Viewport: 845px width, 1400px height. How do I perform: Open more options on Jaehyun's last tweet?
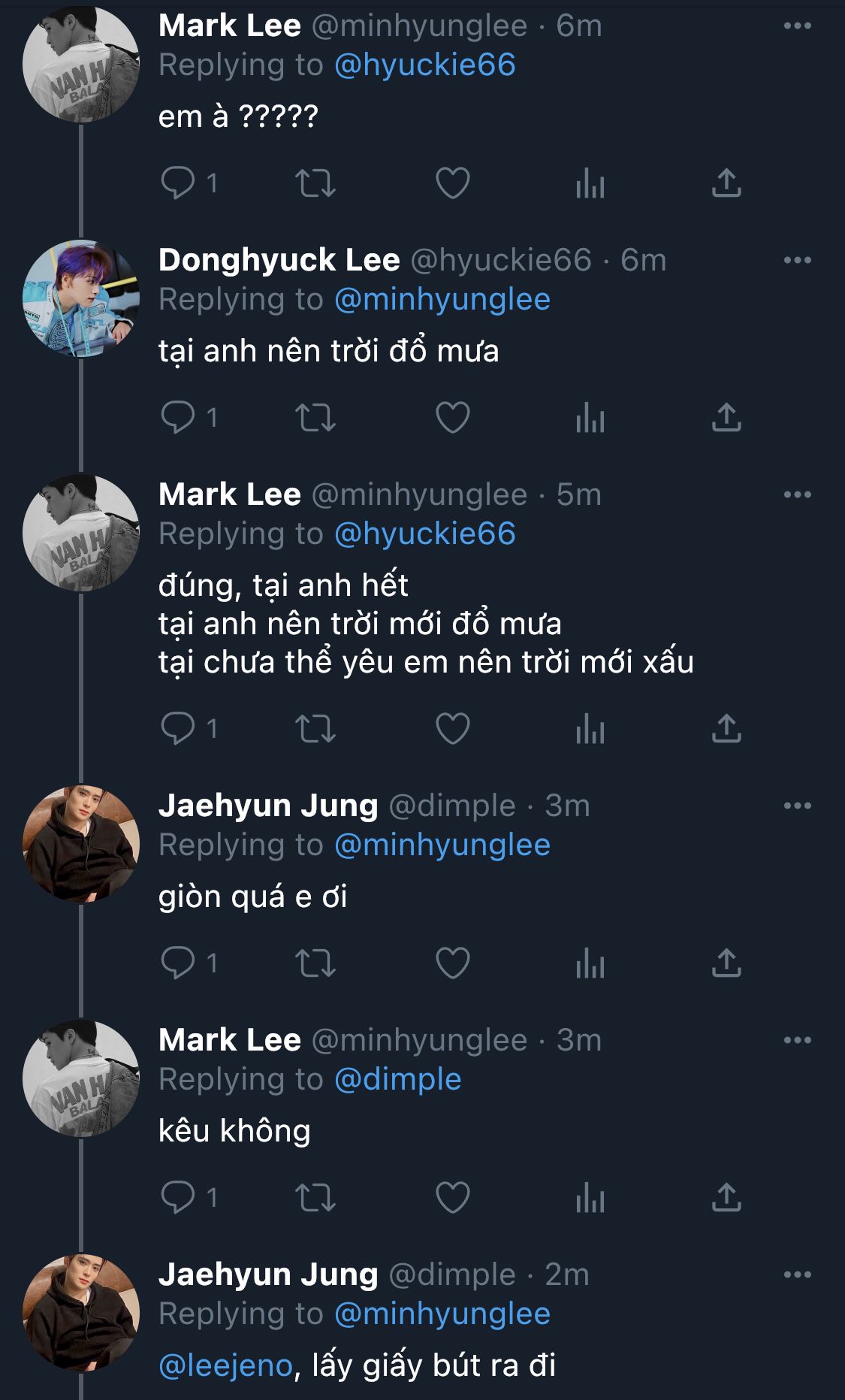[x=797, y=1275]
